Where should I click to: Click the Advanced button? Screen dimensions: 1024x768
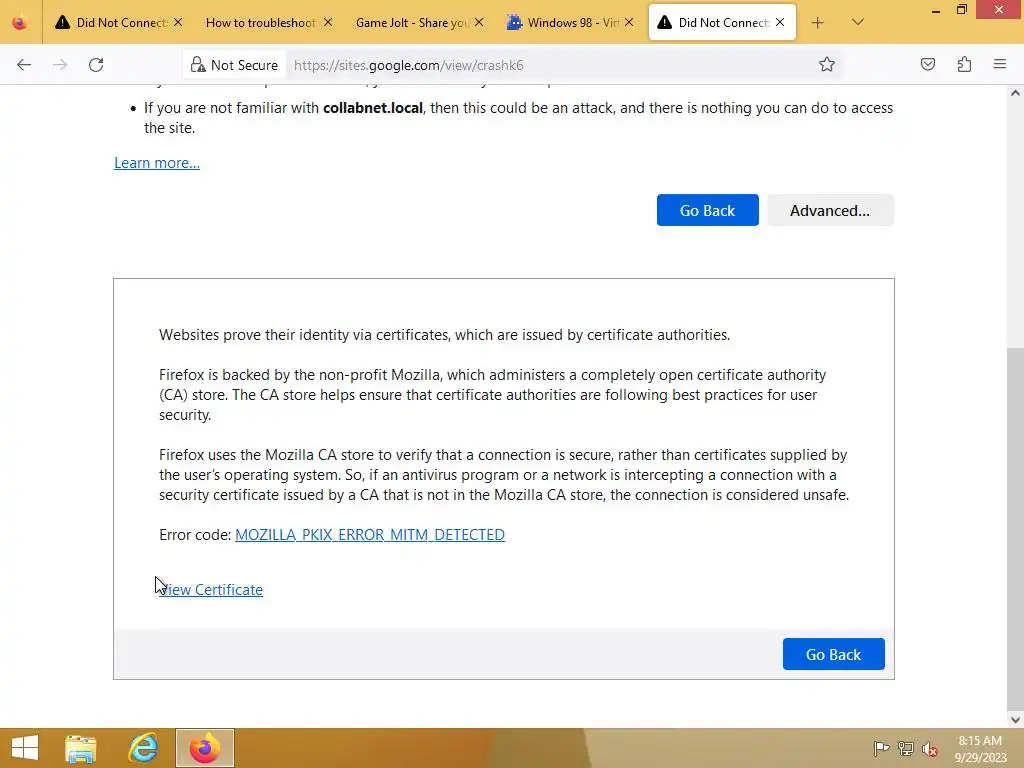click(830, 210)
